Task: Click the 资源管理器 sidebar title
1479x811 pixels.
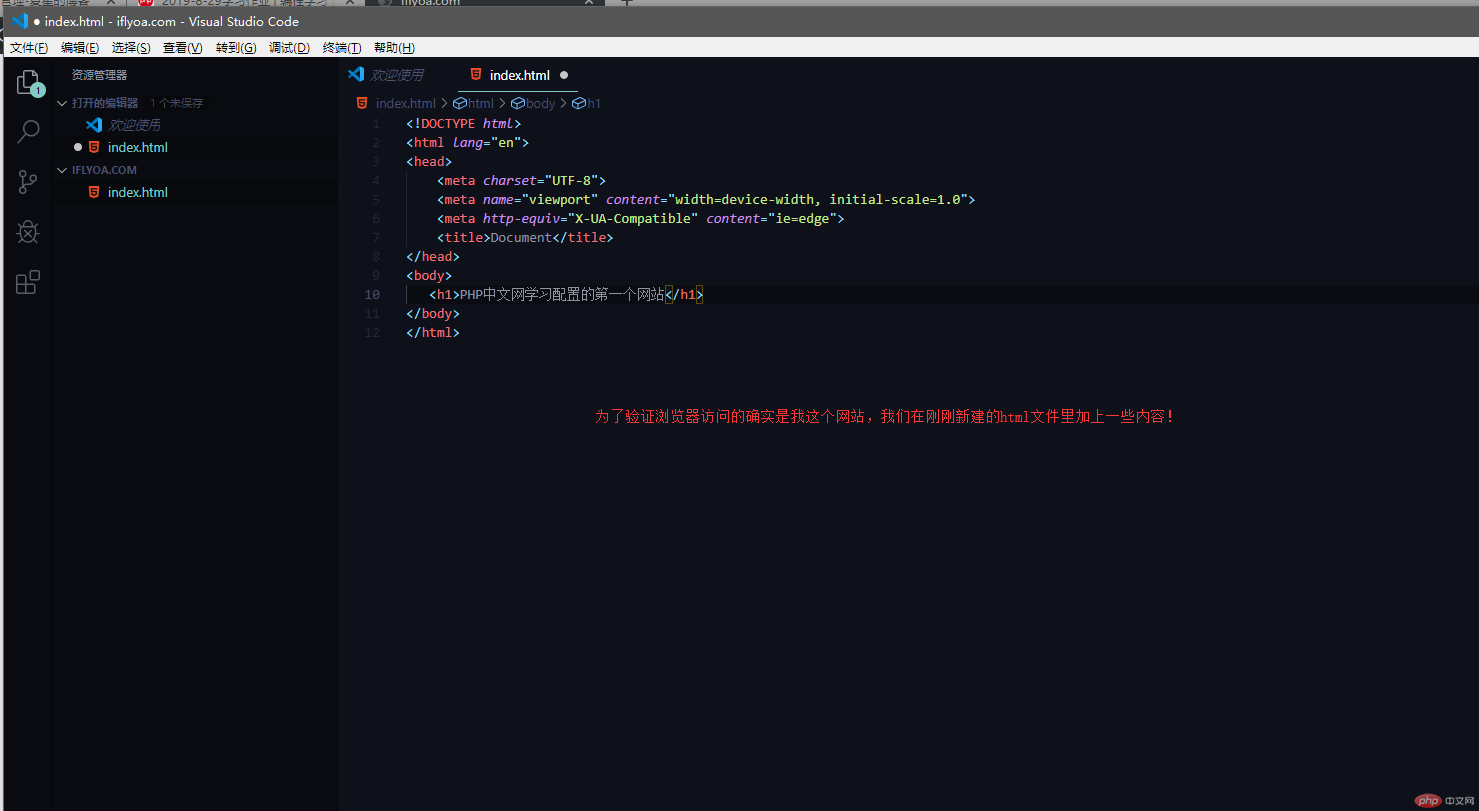Action: [99, 75]
